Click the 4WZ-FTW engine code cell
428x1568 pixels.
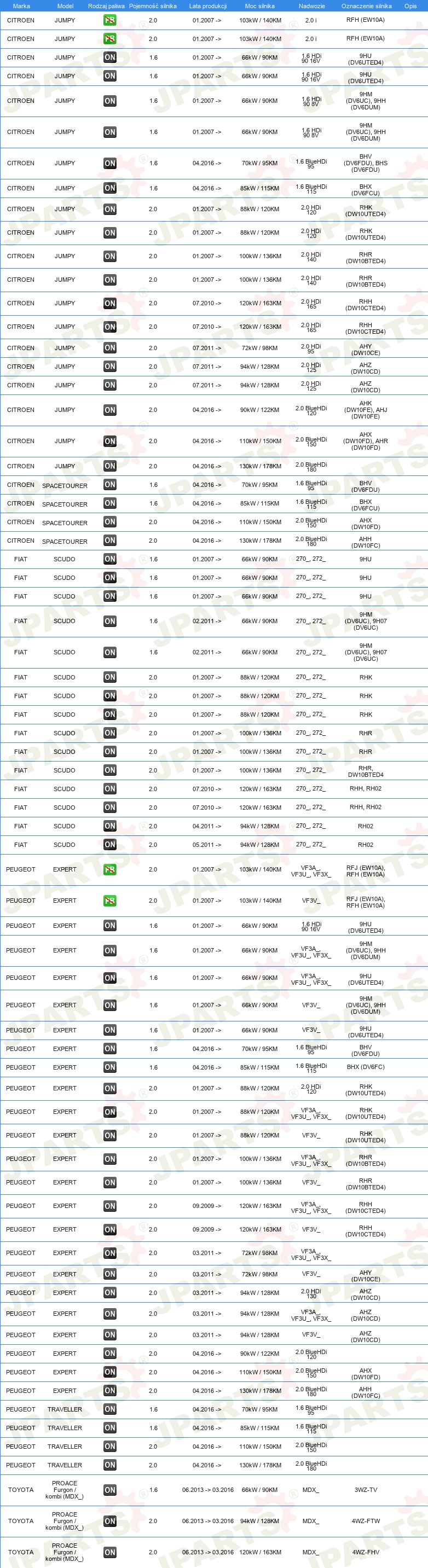[365, 1521]
